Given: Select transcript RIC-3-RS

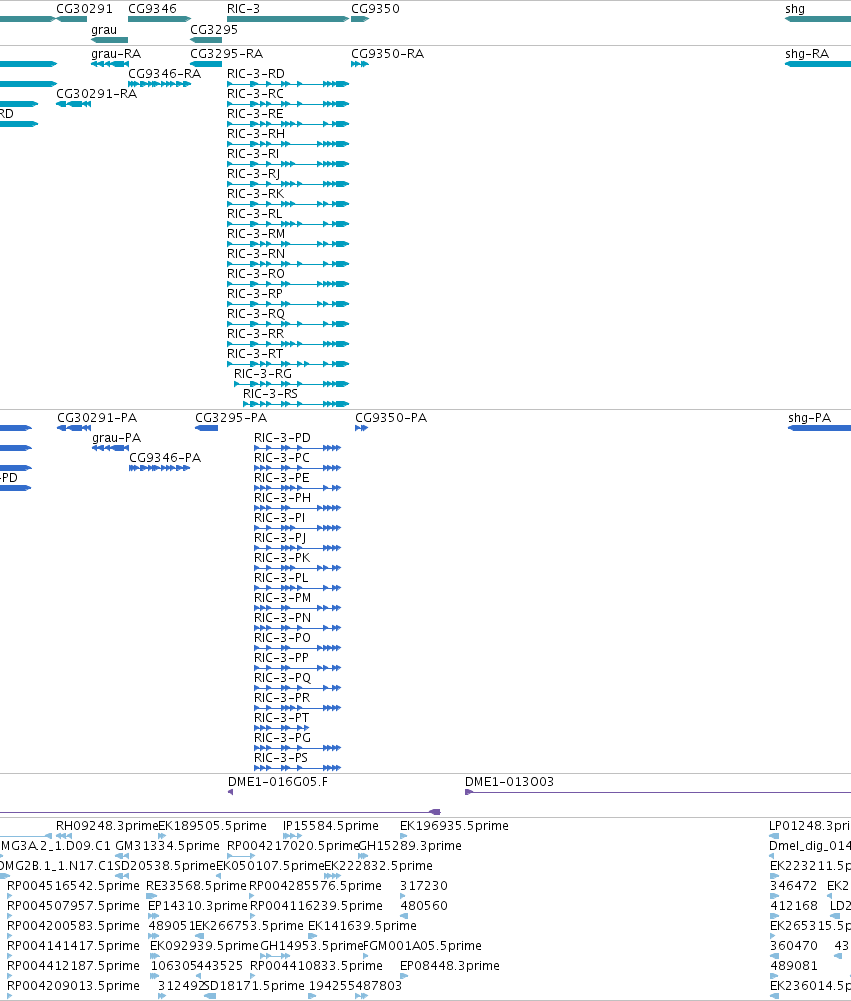Looking at the screenshot, I should (296, 404).
